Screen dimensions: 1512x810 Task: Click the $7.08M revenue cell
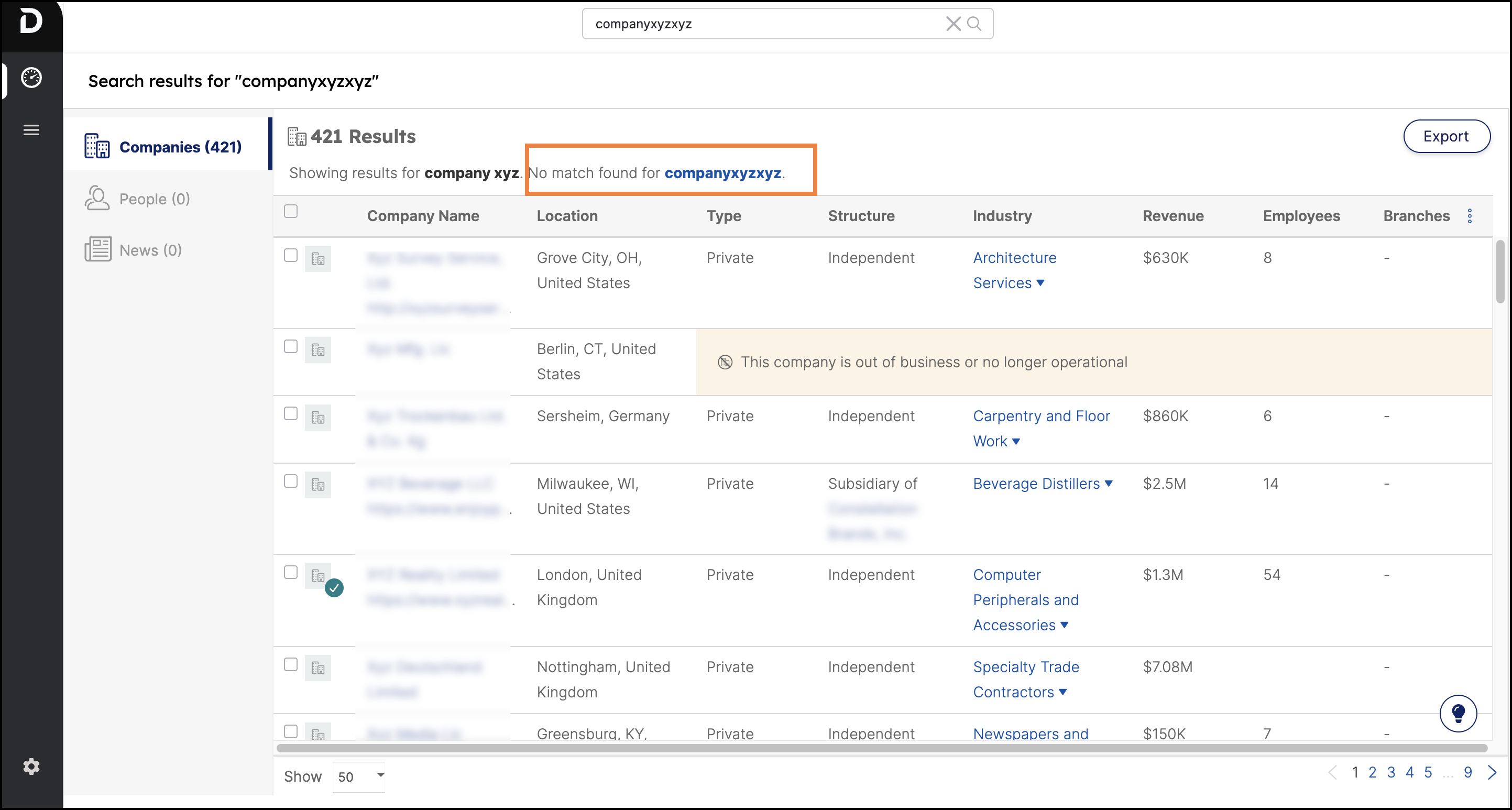click(x=1167, y=667)
